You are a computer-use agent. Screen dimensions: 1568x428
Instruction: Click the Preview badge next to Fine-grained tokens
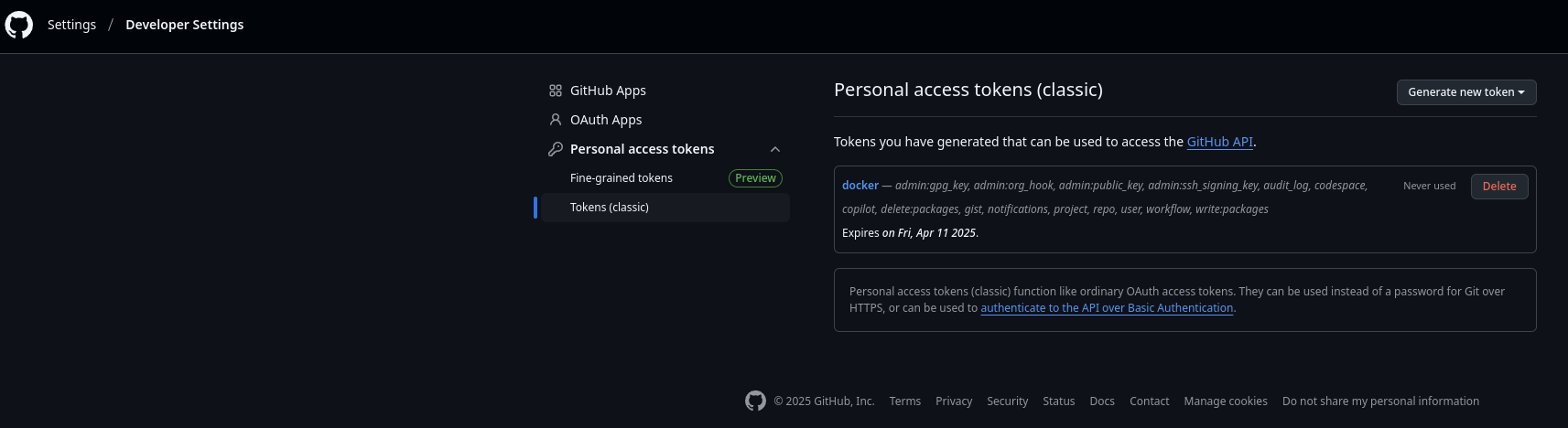(x=755, y=178)
